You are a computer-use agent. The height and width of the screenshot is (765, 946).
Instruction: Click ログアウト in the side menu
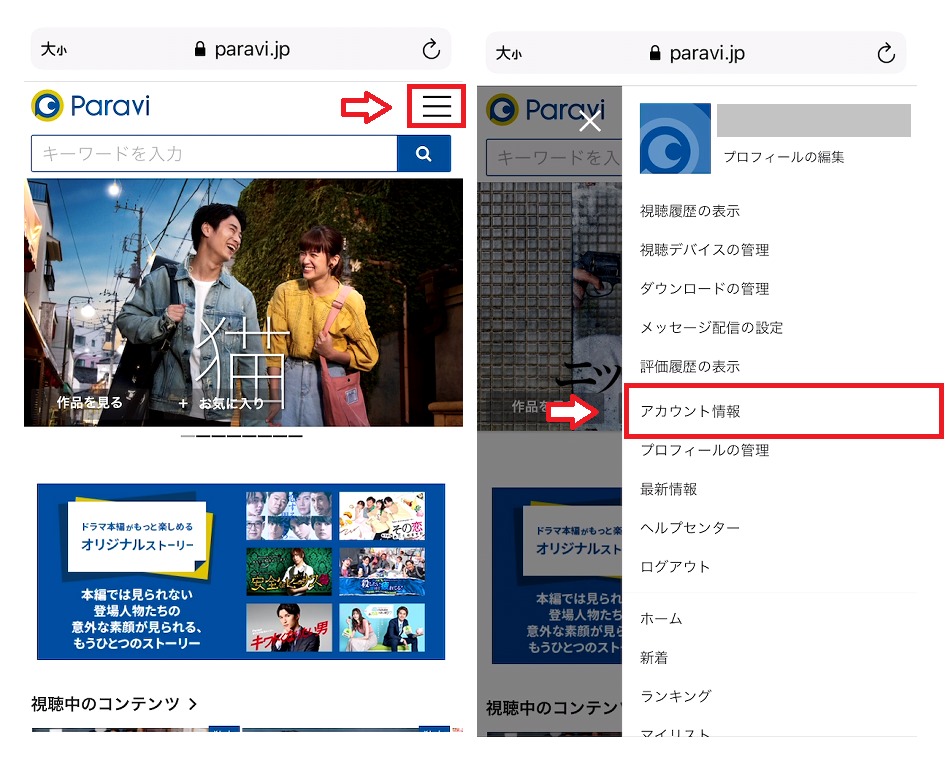click(x=675, y=567)
